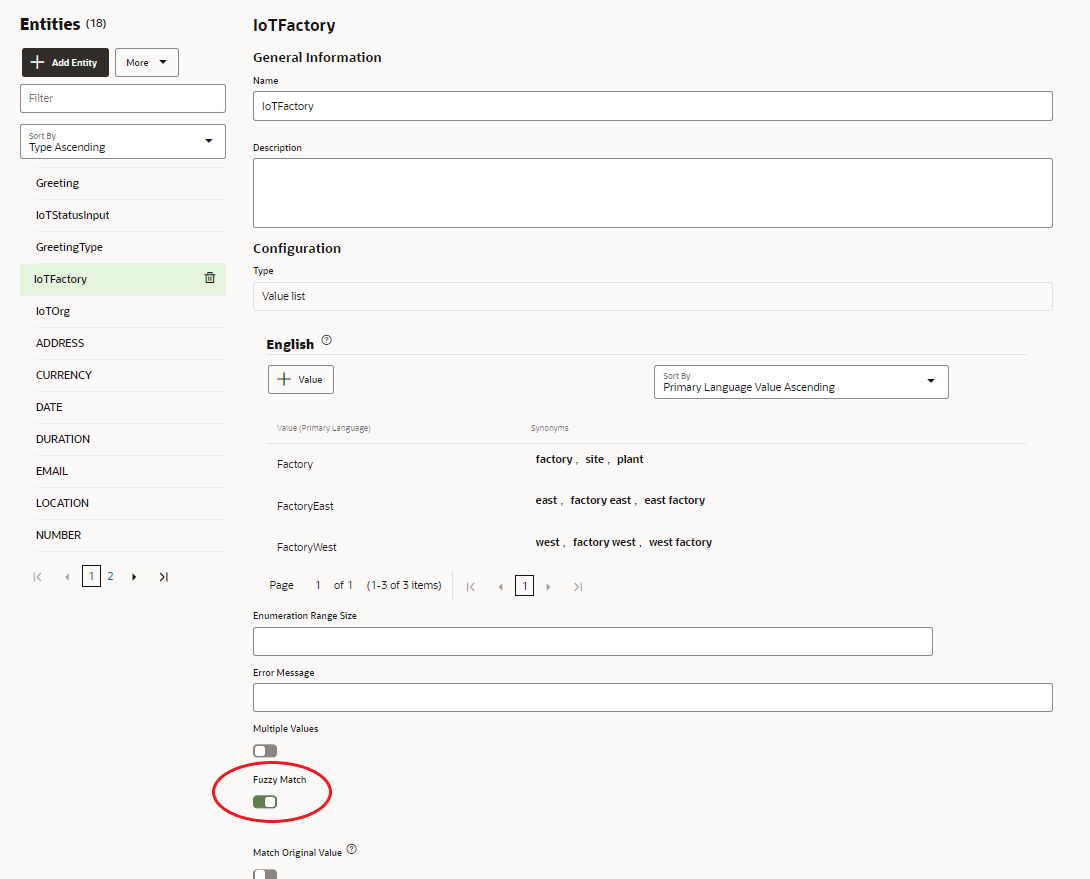Jump to first page of value list
Image resolution: width=1090 pixels, height=879 pixels.
click(x=470, y=586)
